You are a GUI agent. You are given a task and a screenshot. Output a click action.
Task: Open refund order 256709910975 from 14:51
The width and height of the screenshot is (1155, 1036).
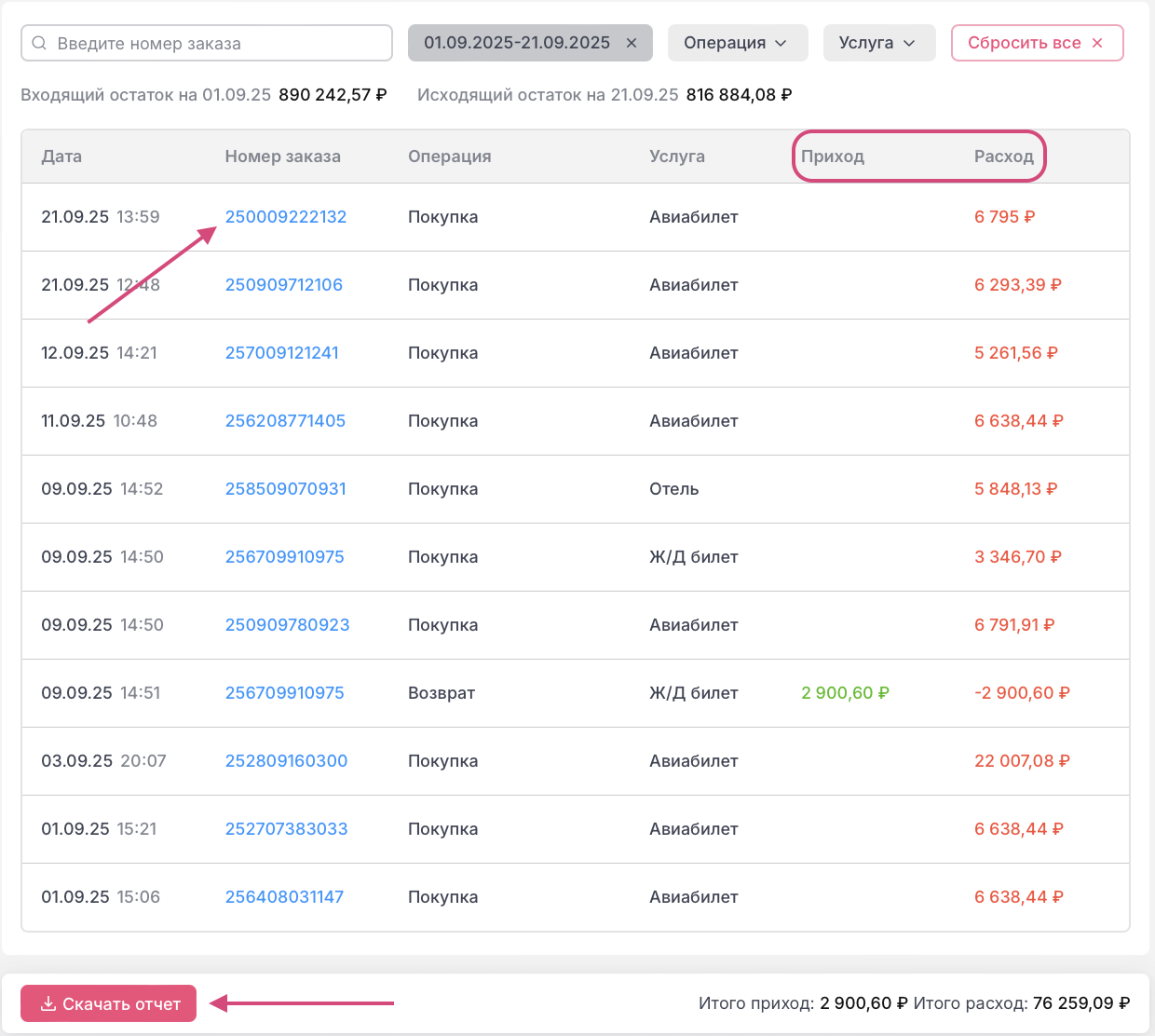click(285, 693)
